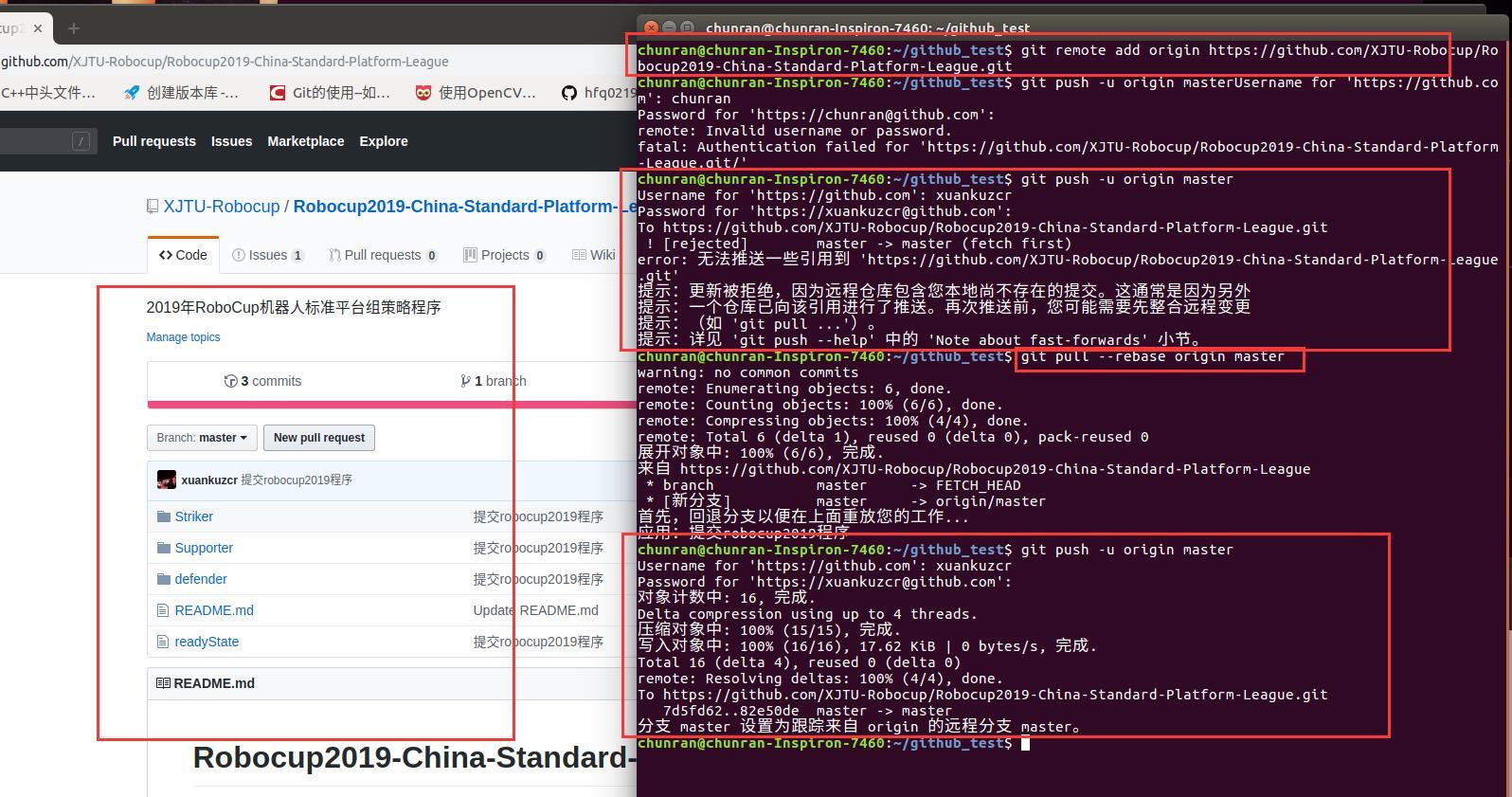Image resolution: width=1512 pixels, height=797 pixels.
Task: Open the red C-icon Git的使用 bookmark
Action: [x=329, y=92]
